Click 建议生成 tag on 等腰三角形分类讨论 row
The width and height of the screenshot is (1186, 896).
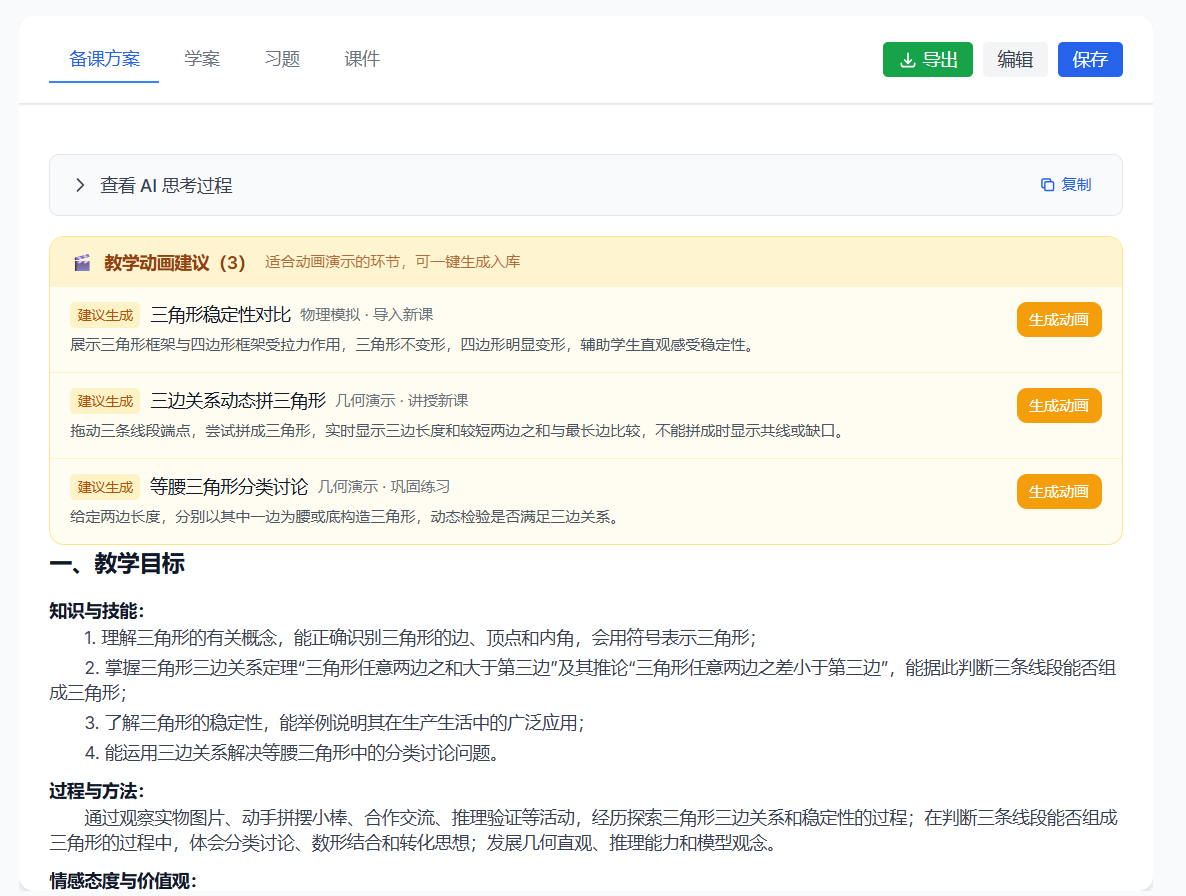coord(105,488)
